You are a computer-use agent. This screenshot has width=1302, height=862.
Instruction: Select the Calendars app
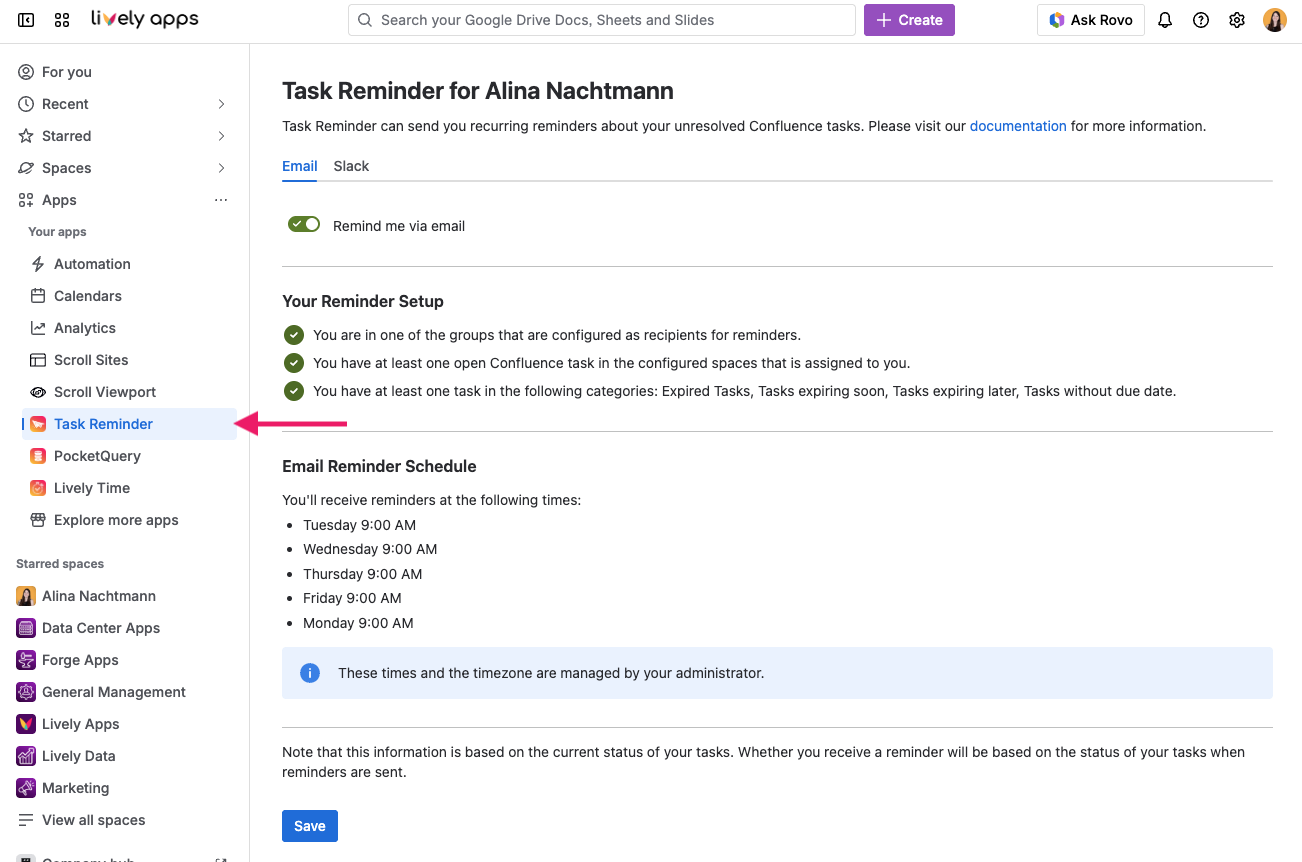[86, 295]
